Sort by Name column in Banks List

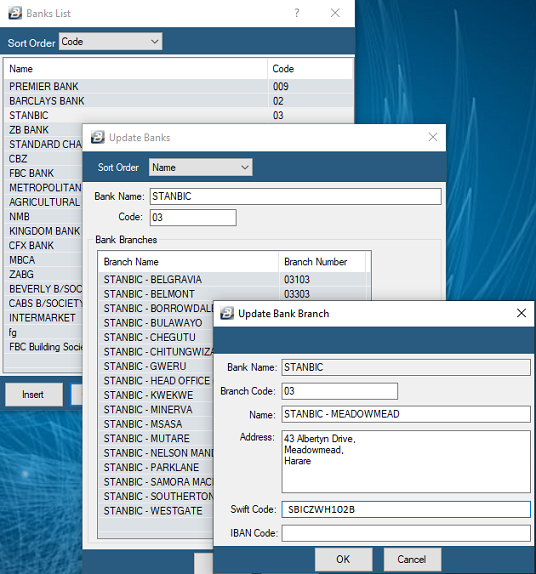(136, 69)
